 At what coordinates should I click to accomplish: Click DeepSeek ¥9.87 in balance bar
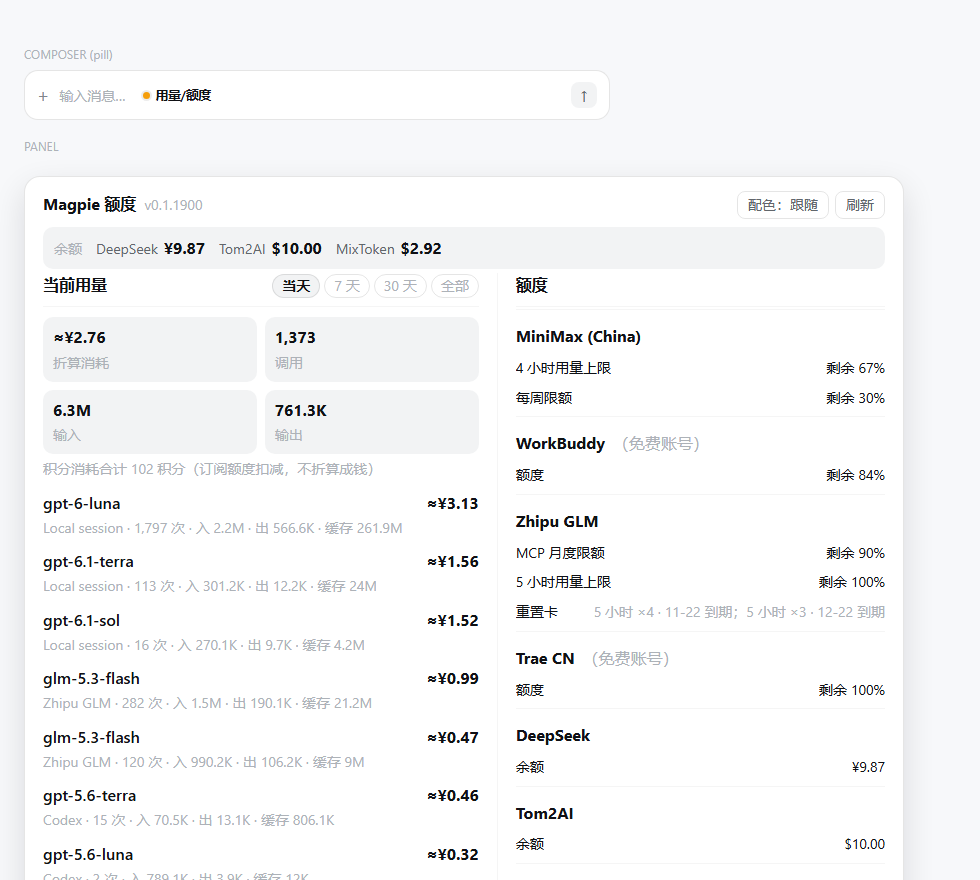click(x=150, y=249)
